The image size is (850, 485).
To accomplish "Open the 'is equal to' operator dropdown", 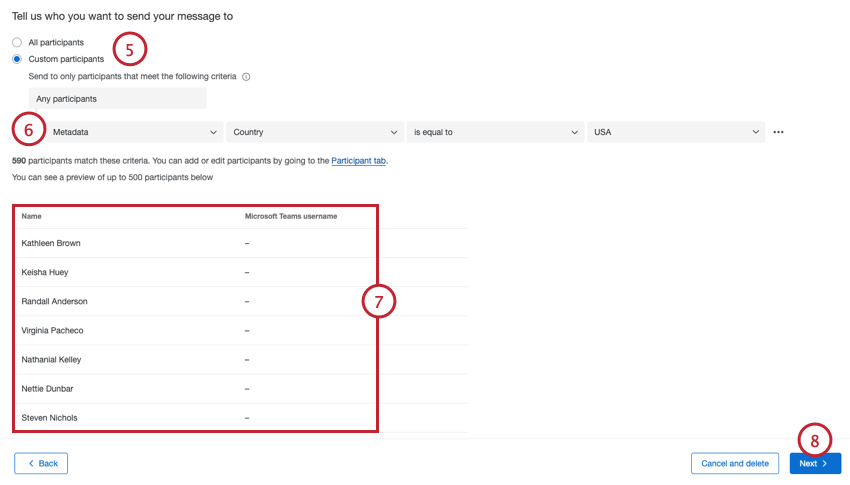I will [495, 132].
